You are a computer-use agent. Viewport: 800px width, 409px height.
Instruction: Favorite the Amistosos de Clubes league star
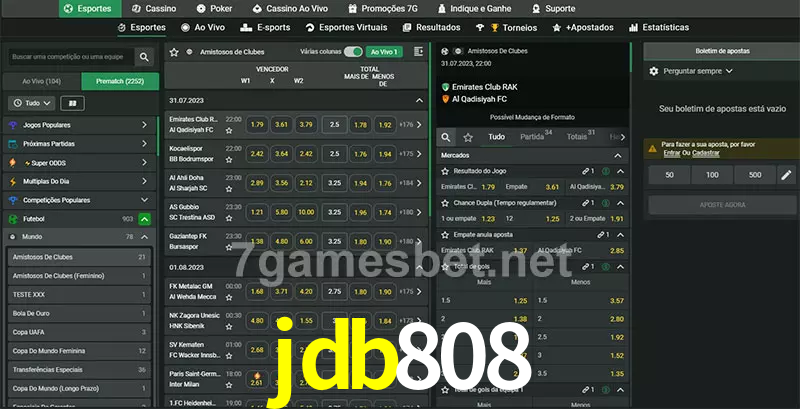click(174, 51)
